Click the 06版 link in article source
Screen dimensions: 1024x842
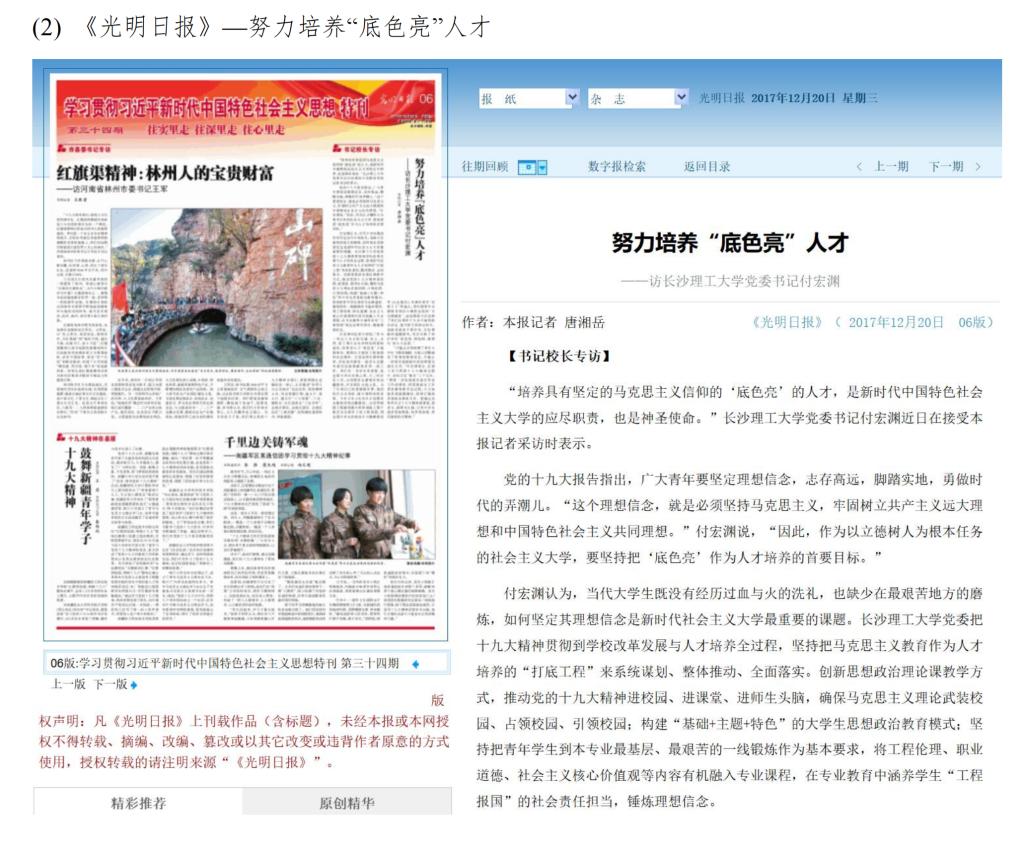coord(973,322)
